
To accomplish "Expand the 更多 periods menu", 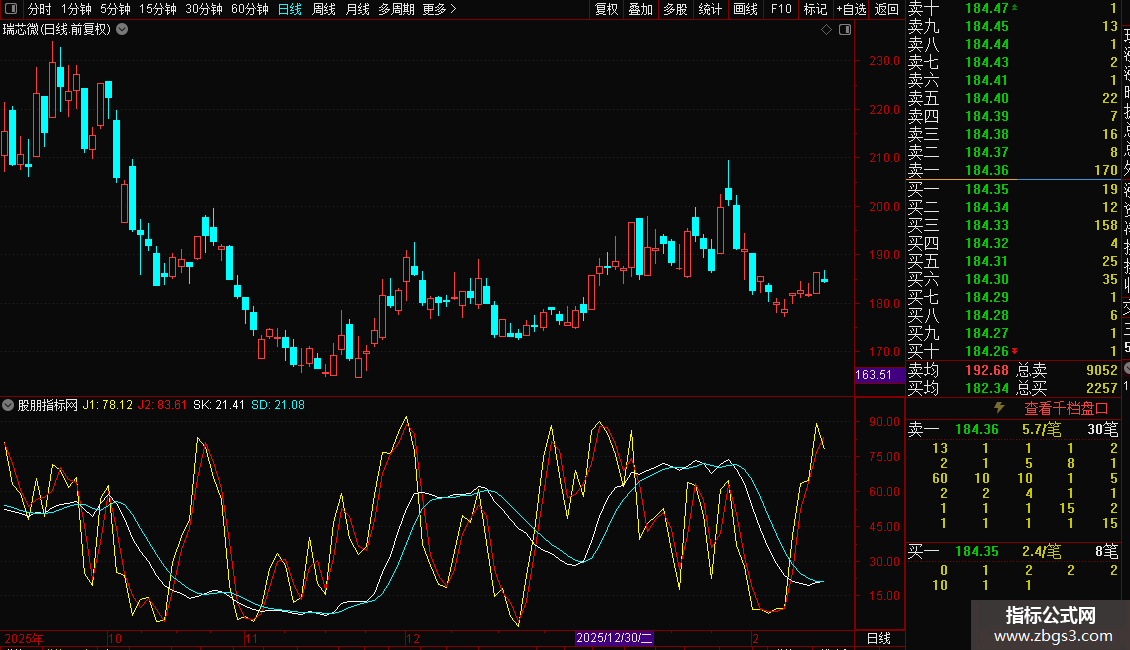I will click(439, 9).
